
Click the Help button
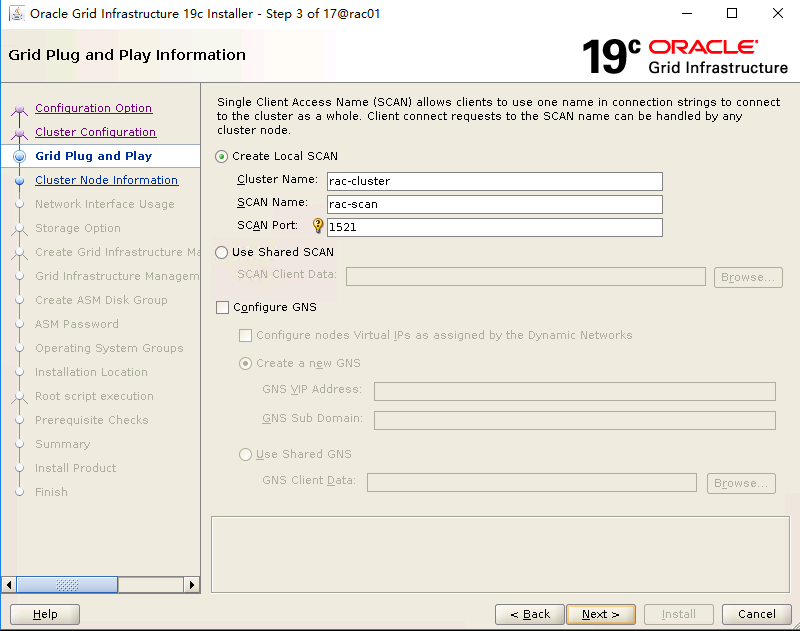pyautogui.click(x=45, y=614)
